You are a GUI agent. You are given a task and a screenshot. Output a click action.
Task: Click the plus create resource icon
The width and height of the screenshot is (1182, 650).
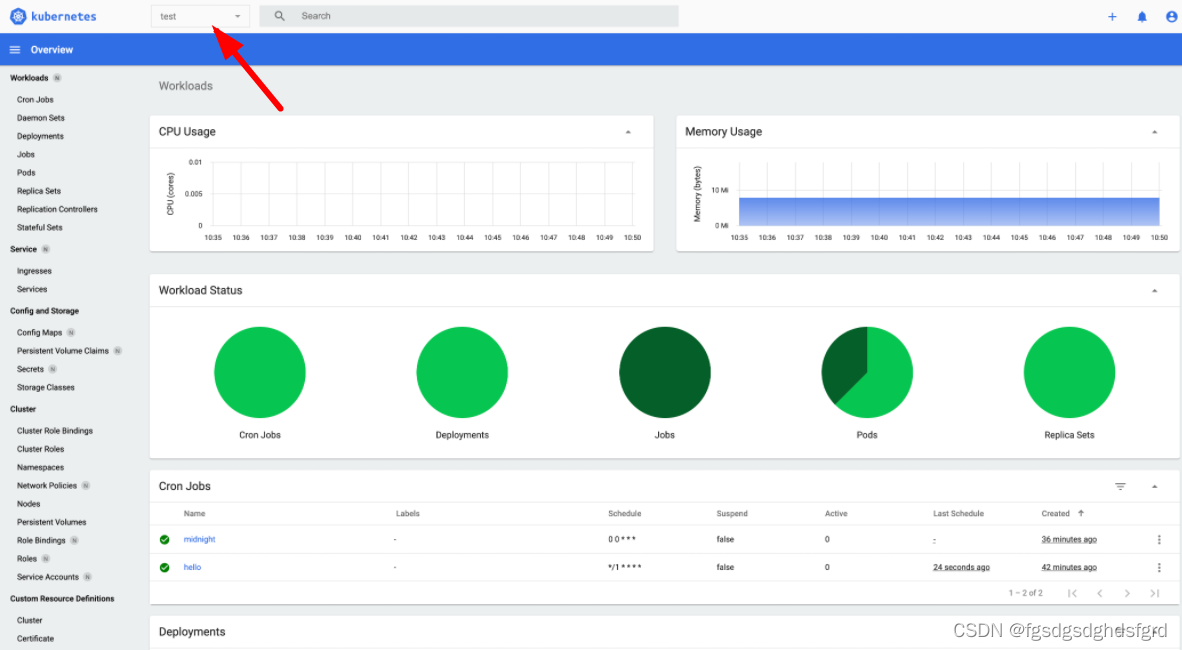coord(1112,17)
